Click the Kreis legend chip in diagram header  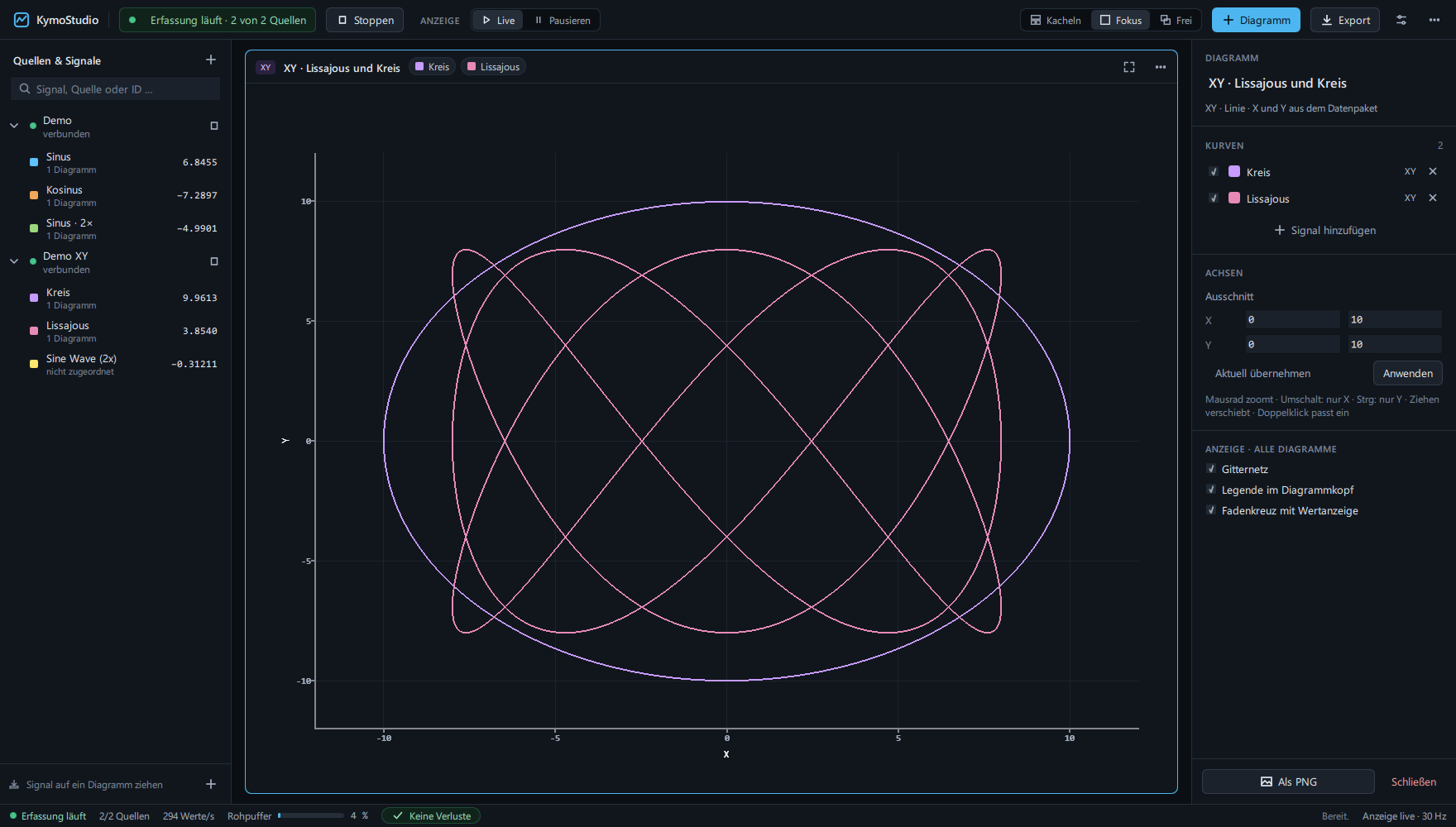click(432, 67)
